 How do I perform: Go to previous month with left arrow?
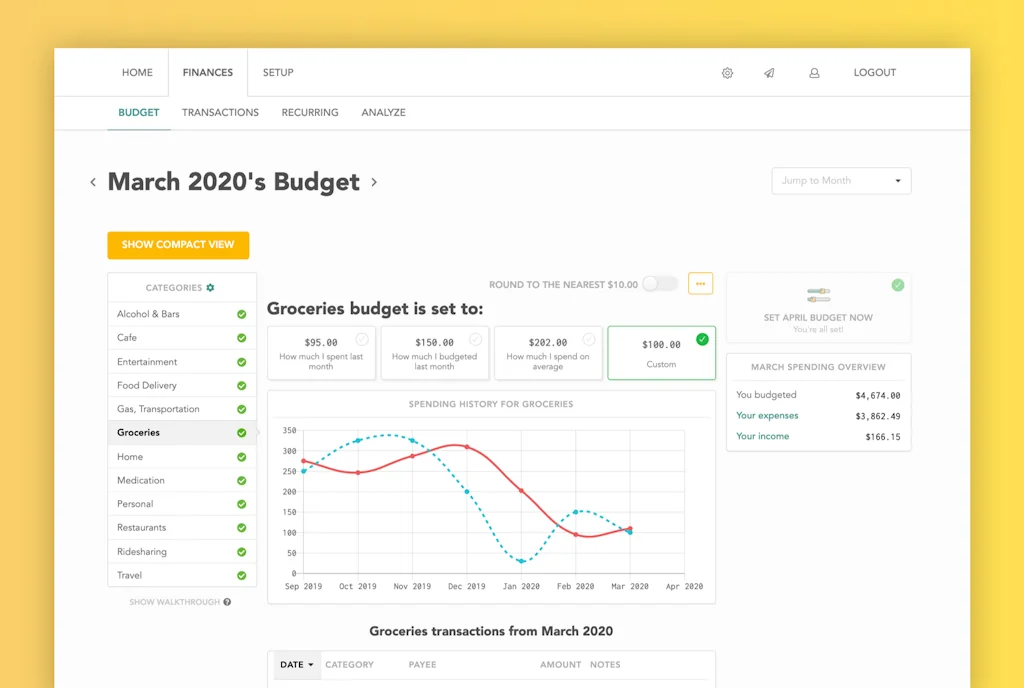[93, 182]
